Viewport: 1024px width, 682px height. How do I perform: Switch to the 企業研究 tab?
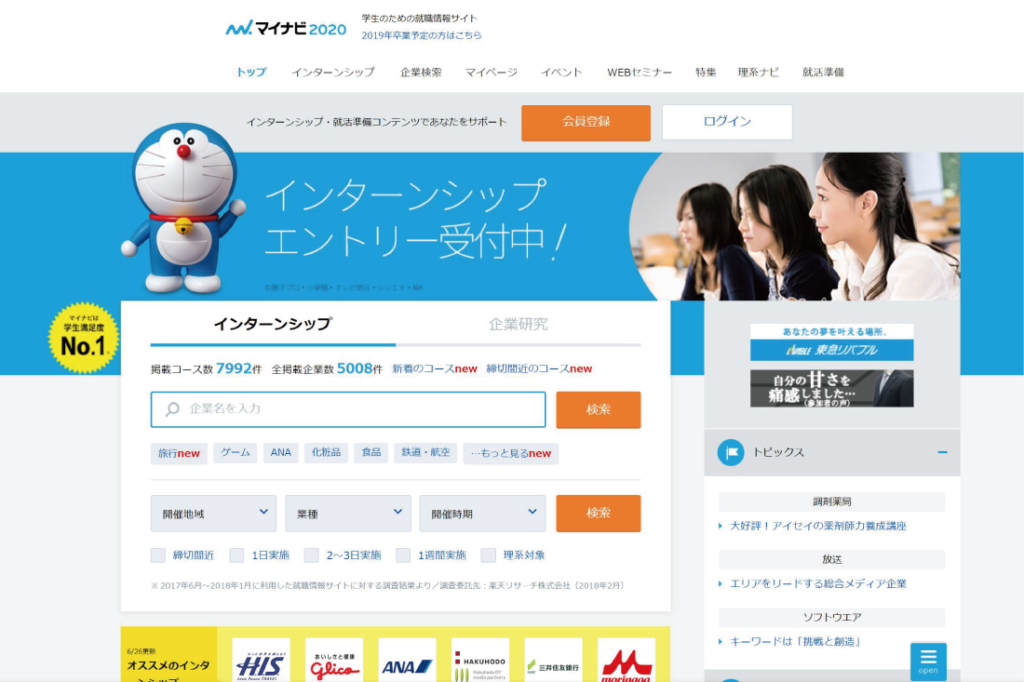[x=519, y=324]
